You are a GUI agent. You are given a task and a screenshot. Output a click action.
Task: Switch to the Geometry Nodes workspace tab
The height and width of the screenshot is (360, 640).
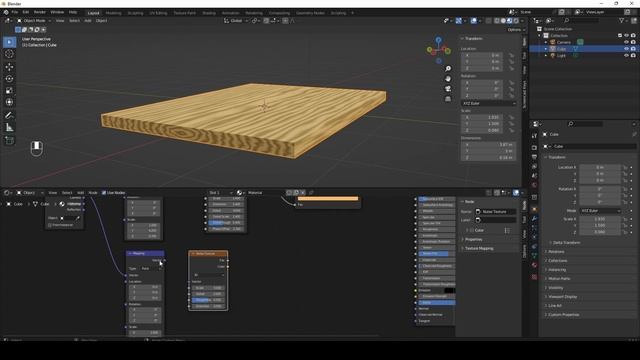click(x=310, y=13)
